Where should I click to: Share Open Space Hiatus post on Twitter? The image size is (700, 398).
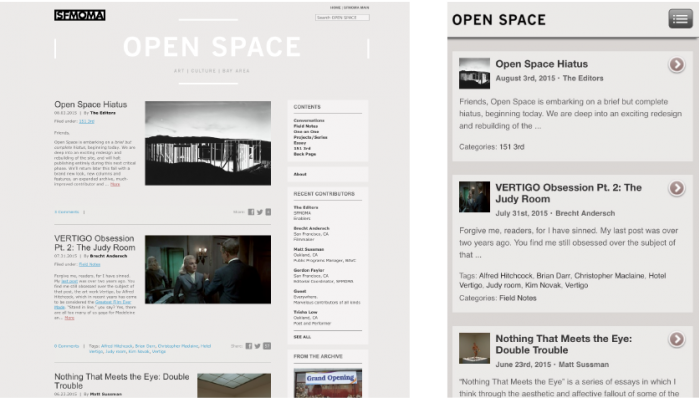point(259,212)
